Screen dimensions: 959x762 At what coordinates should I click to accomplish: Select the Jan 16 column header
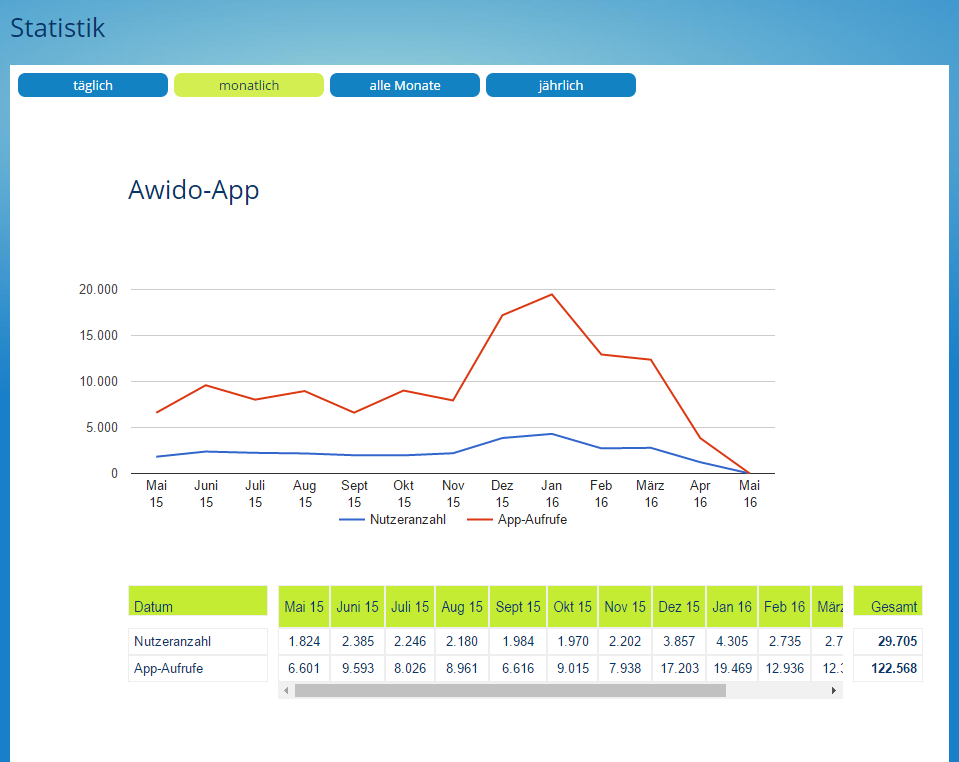pyautogui.click(x=732, y=607)
